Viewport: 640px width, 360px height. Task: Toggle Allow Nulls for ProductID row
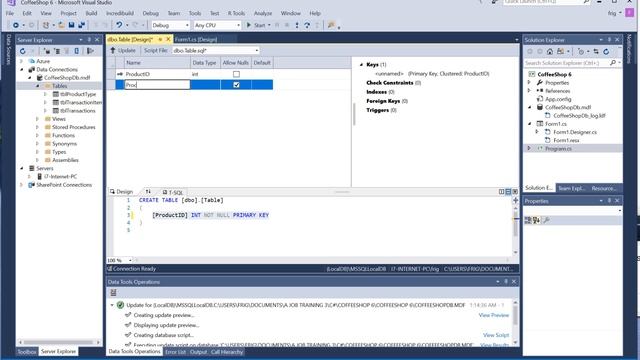pyautogui.click(x=236, y=74)
